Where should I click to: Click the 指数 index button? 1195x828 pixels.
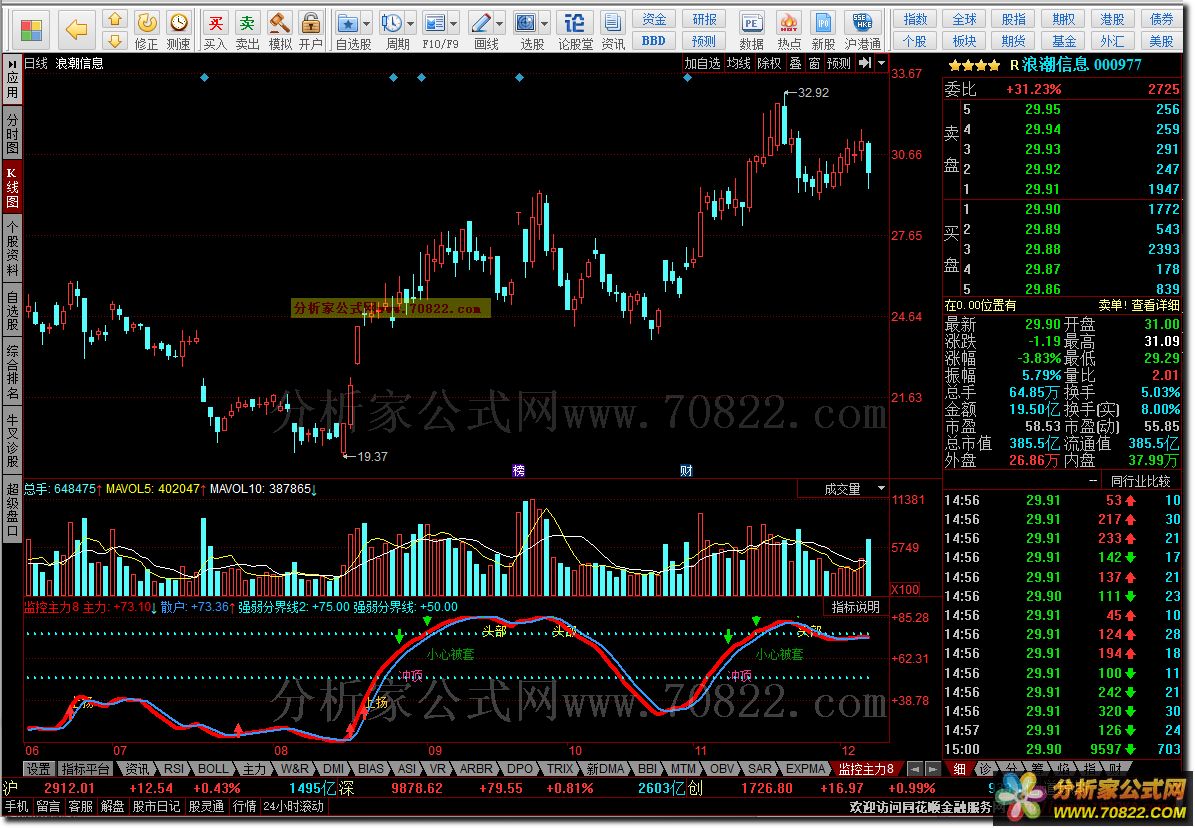pyautogui.click(x=915, y=20)
